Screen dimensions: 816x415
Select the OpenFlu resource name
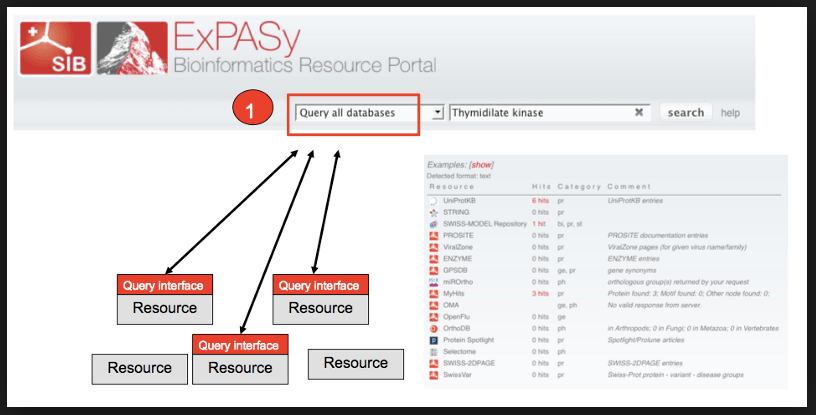[457, 317]
